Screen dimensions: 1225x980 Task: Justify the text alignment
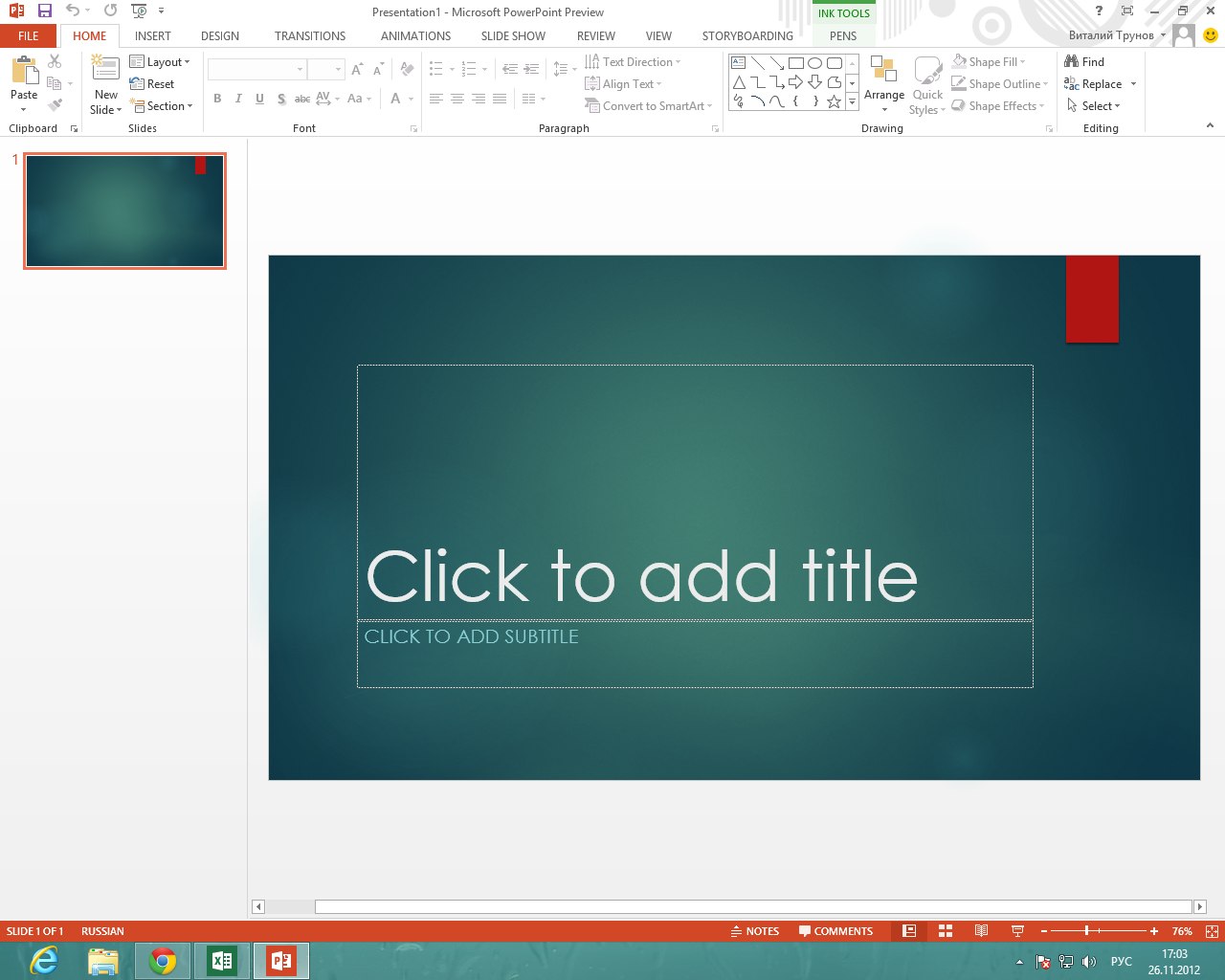[500, 99]
